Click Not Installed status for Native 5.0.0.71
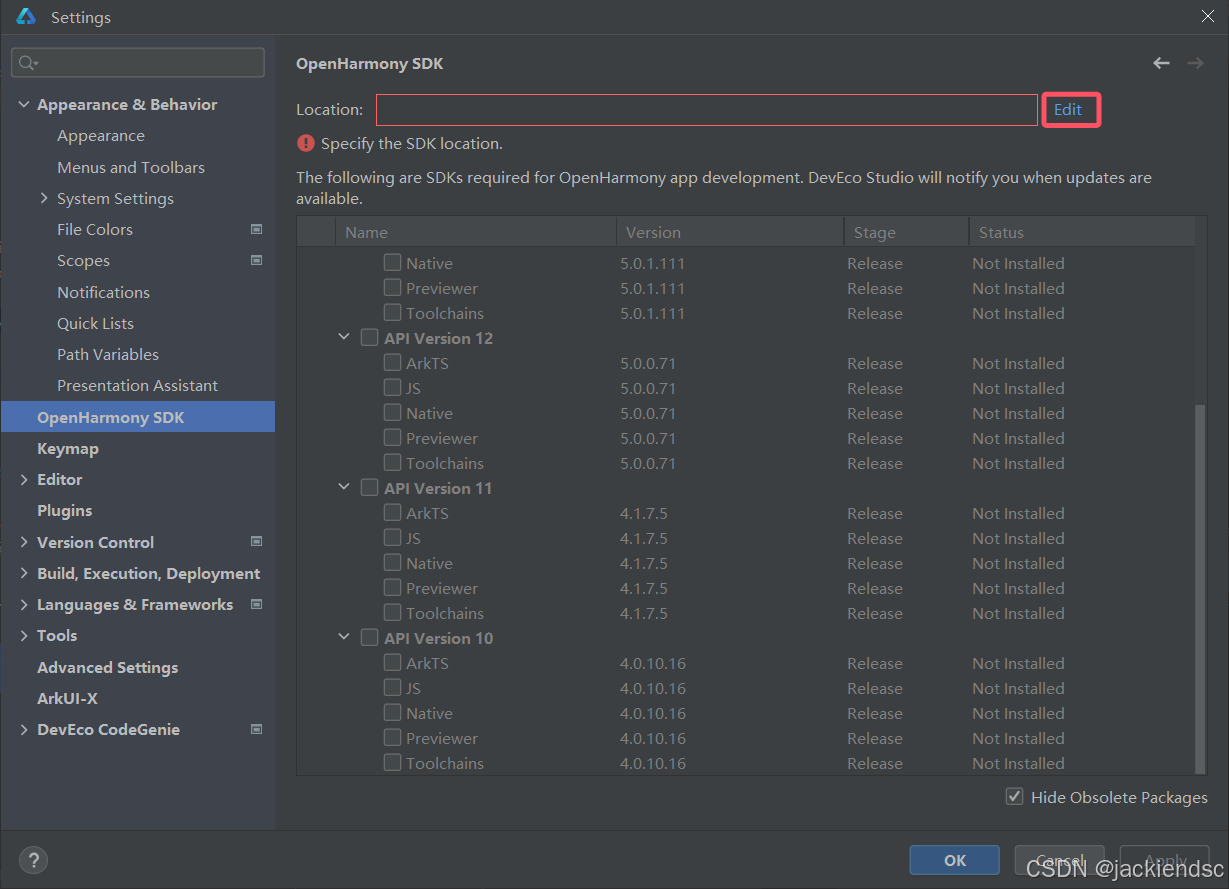1229x889 pixels. tap(1018, 413)
